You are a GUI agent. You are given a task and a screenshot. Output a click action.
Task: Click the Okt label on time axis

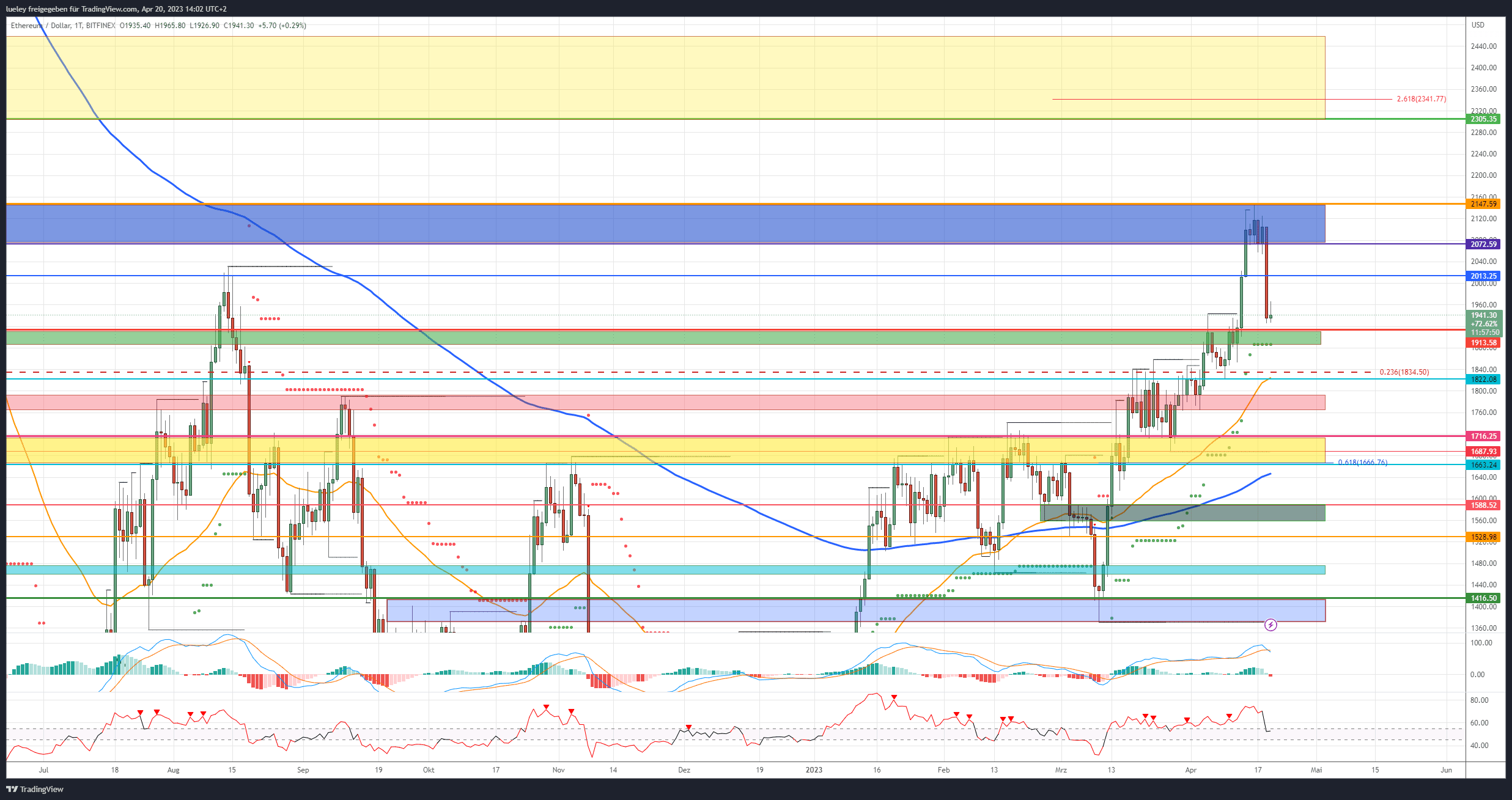[429, 770]
